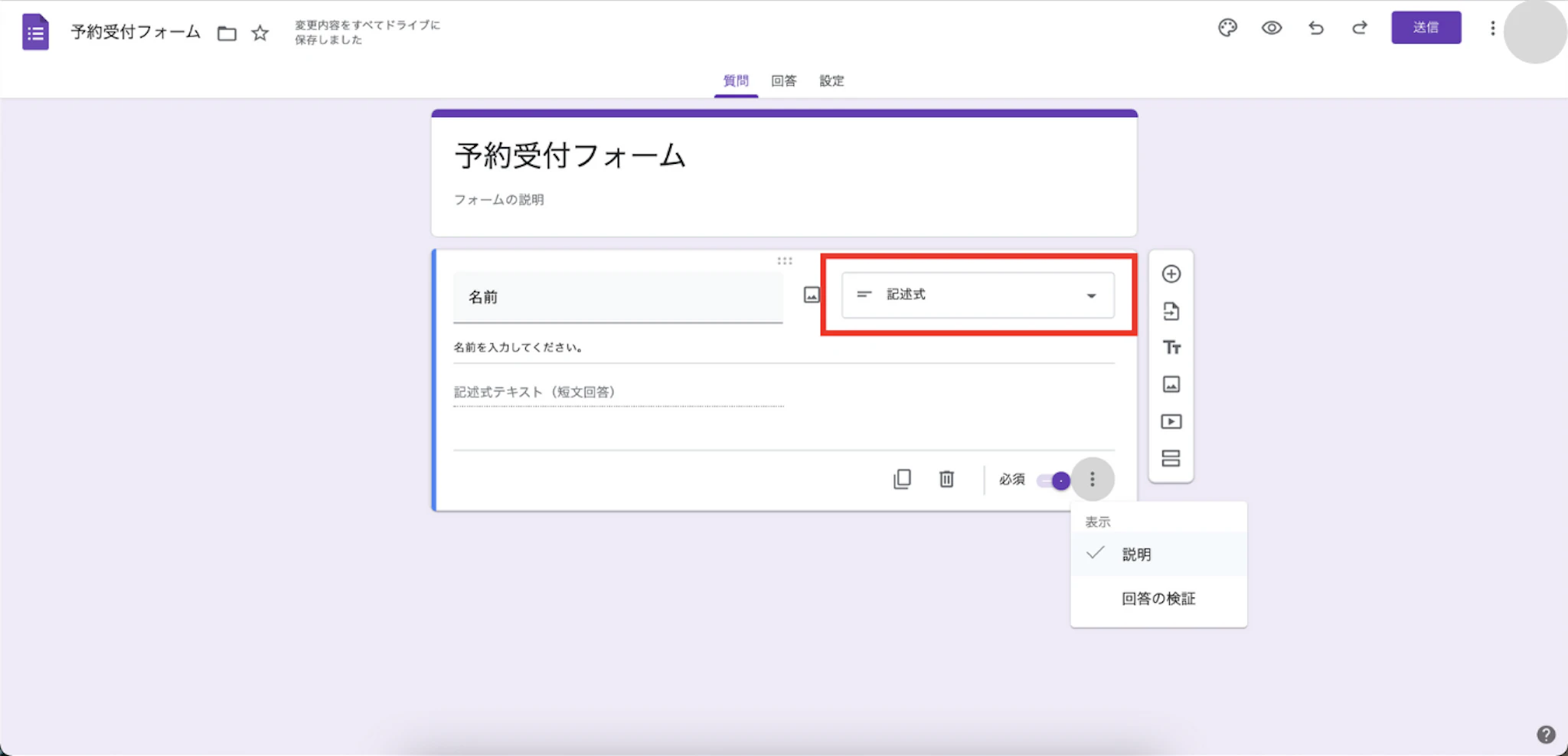Image resolution: width=1568 pixels, height=756 pixels.
Task: Preview the form with the eye icon
Action: 1272,28
